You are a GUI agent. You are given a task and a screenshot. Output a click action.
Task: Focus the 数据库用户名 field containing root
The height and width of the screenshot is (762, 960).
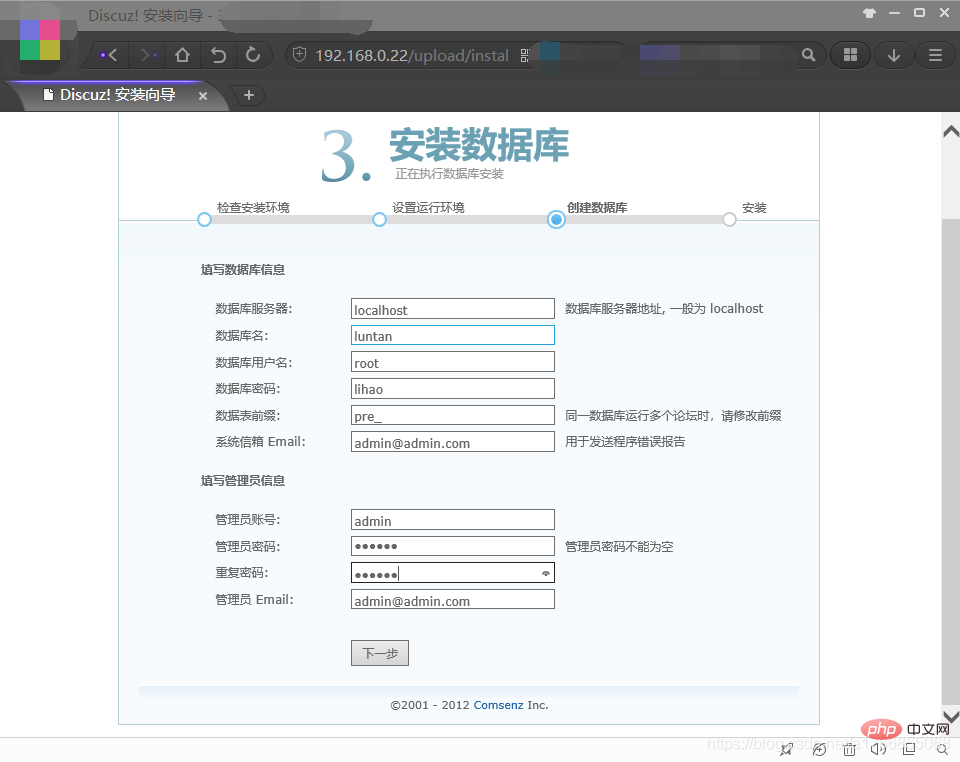(x=453, y=362)
